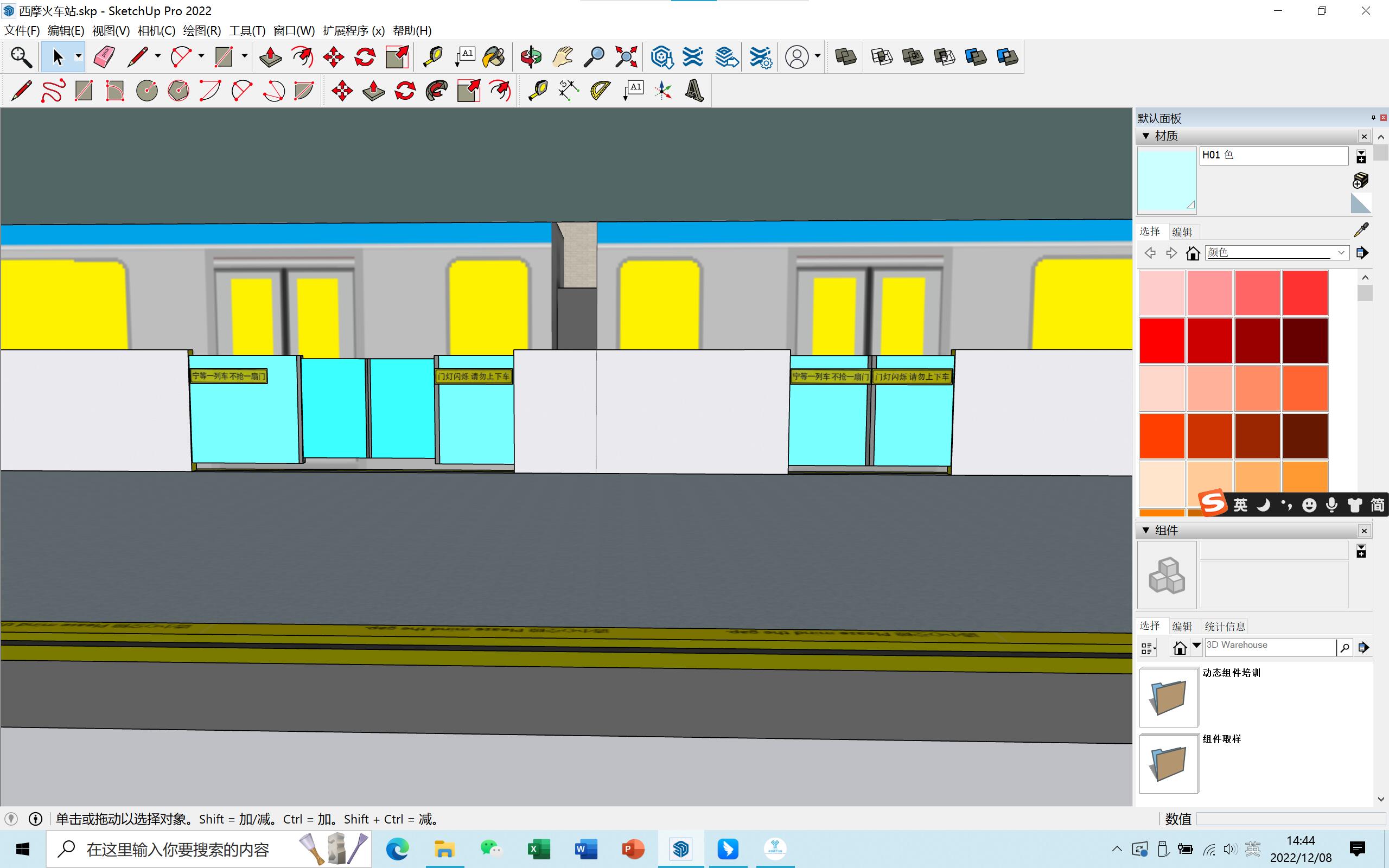
Task: Click the Outer Shell solid tool
Action: click(845, 57)
